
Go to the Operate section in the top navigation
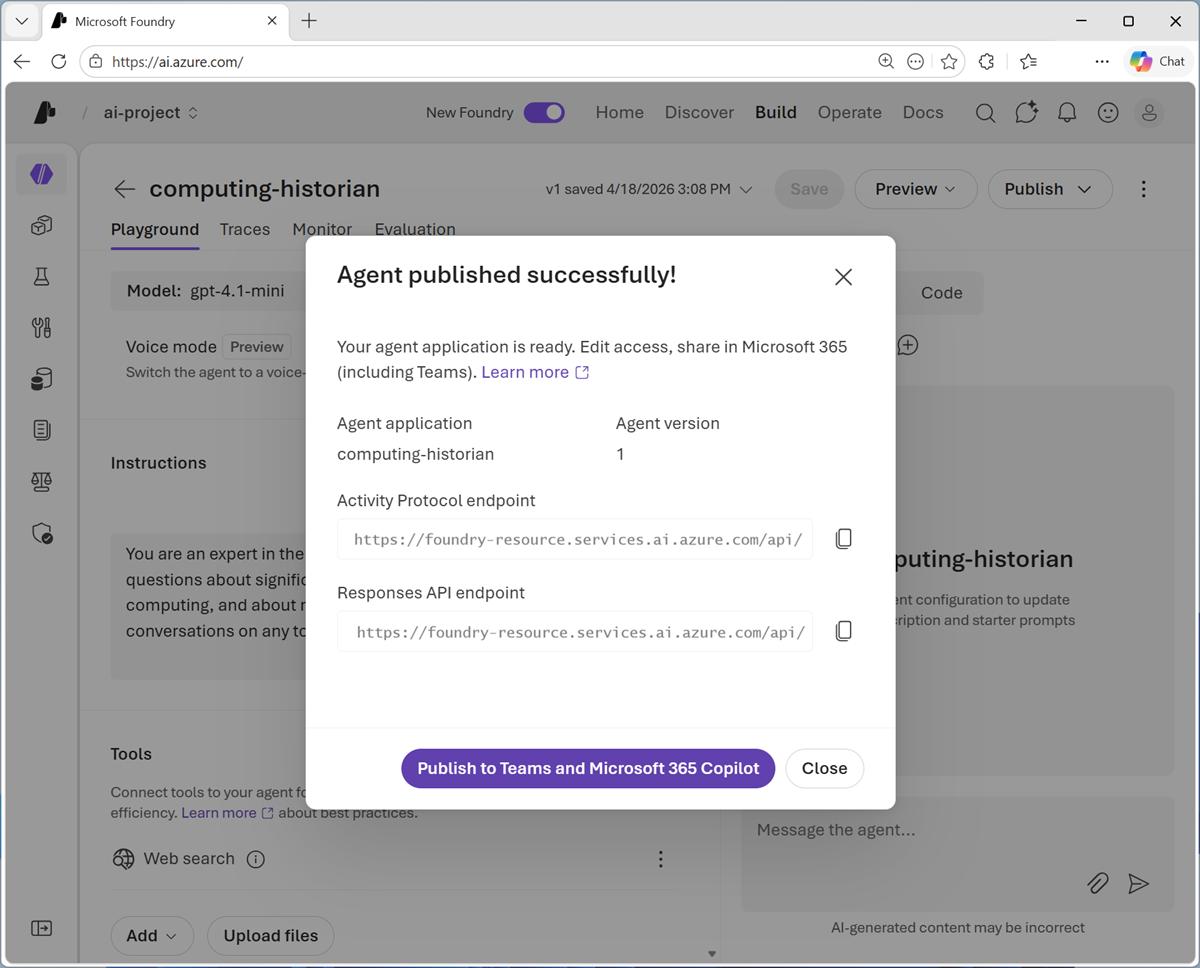(849, 112)
